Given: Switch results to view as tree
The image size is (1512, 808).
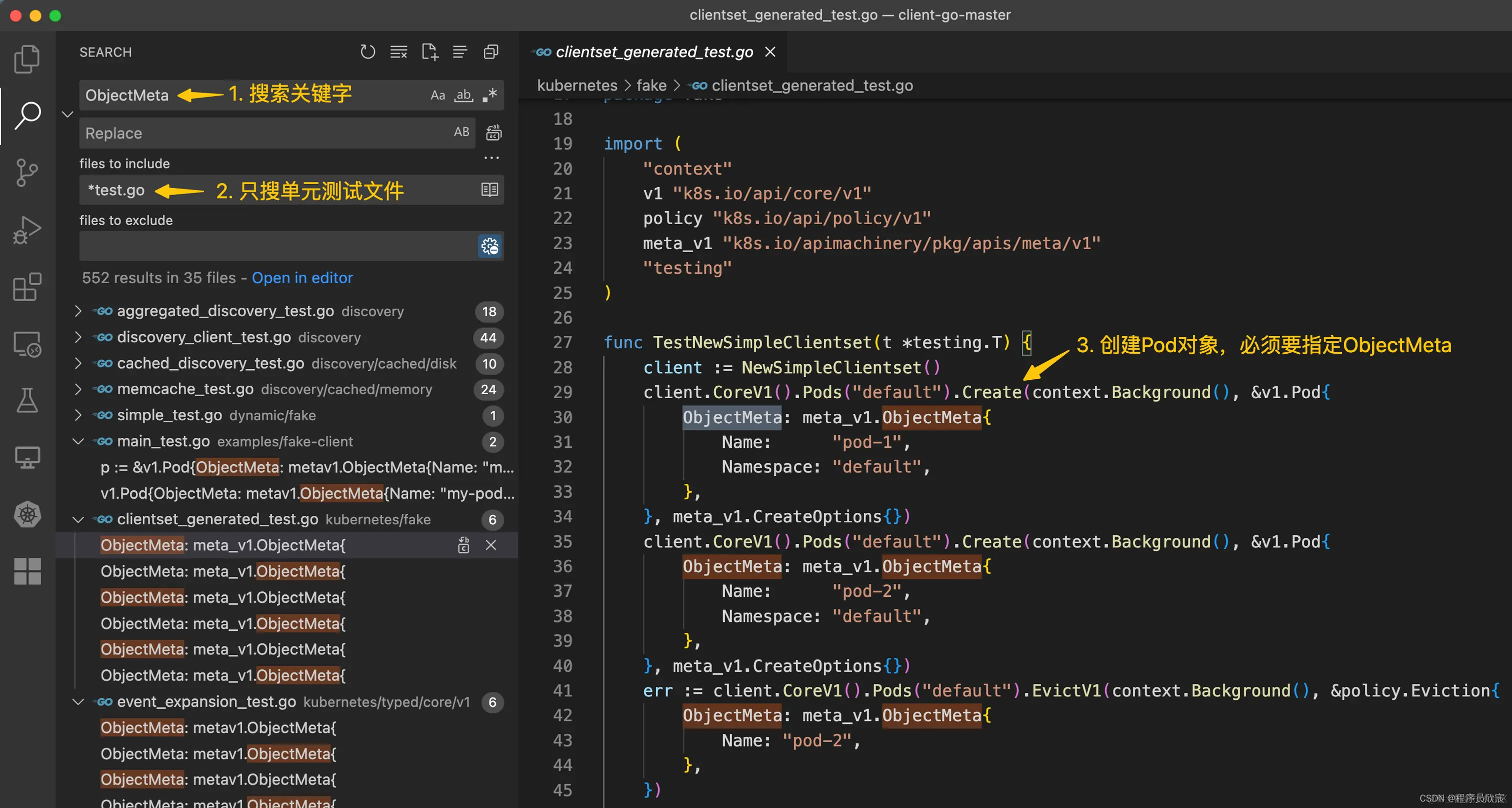Looking at the screenshot, I should pyautogui.click(x=460, y=52).
